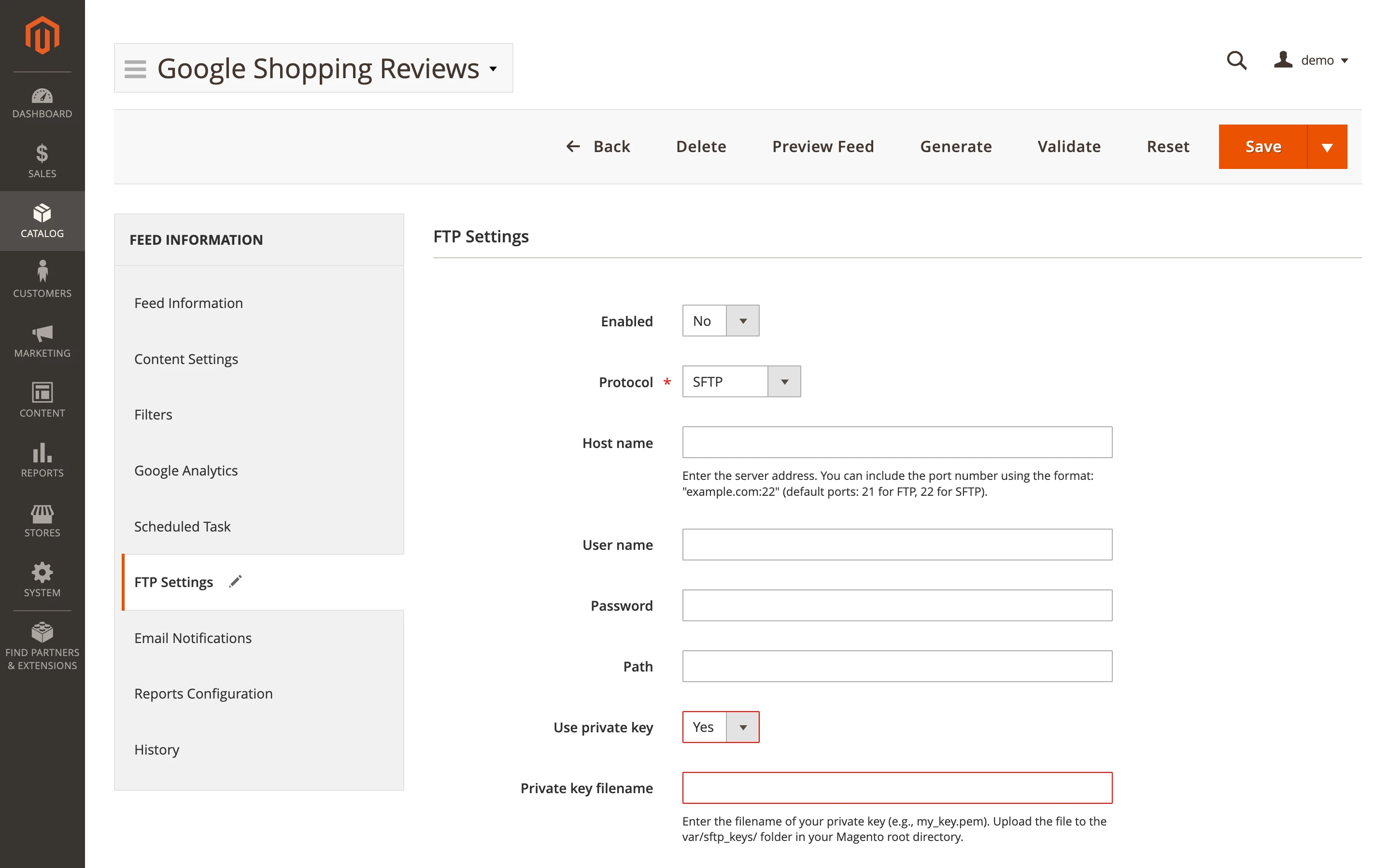Image resolution: width=1390 pixels, height=868 pixels.
Task: Click the search magnifier icon
Action: (x=1236, y=60)
